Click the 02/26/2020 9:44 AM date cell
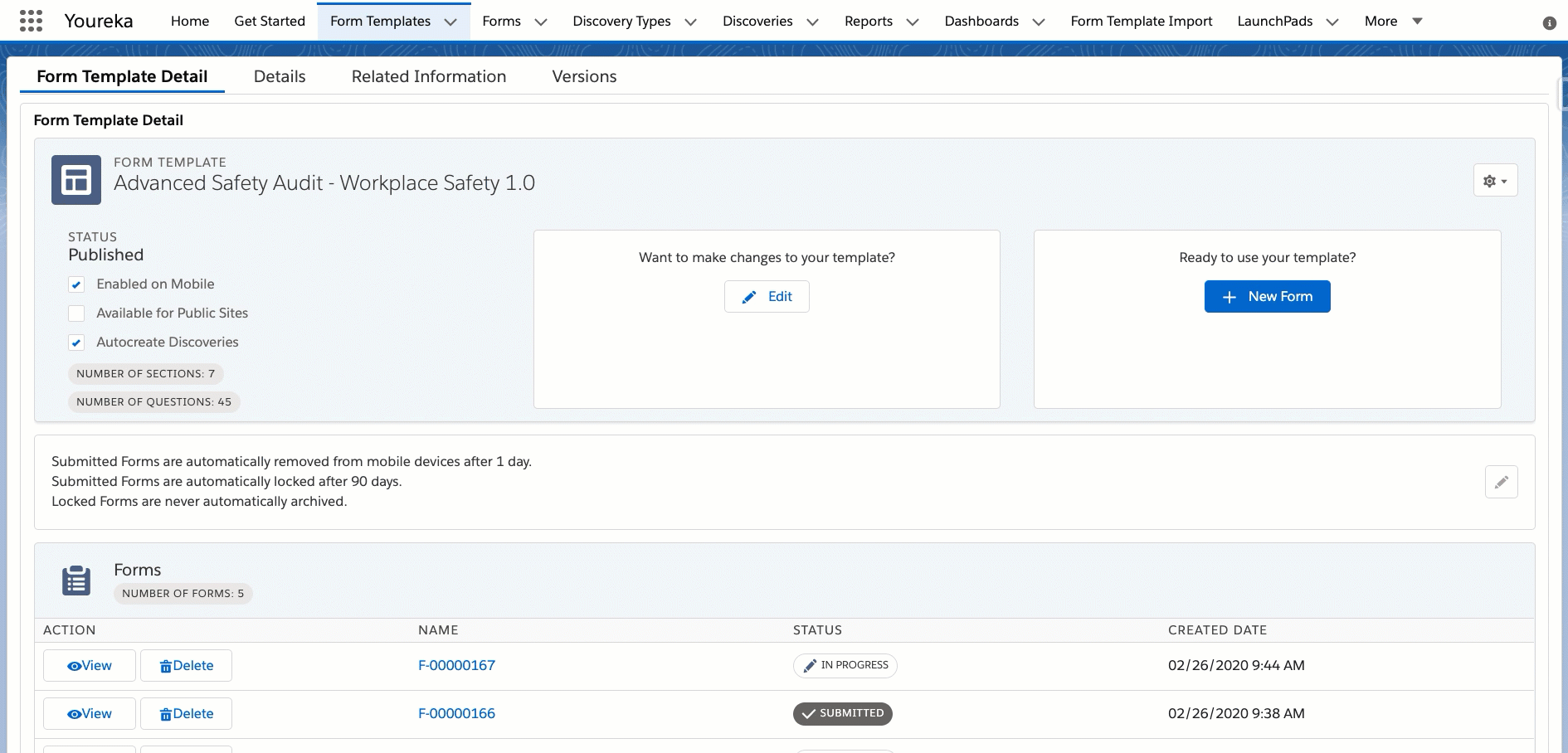 [1236, 665]
